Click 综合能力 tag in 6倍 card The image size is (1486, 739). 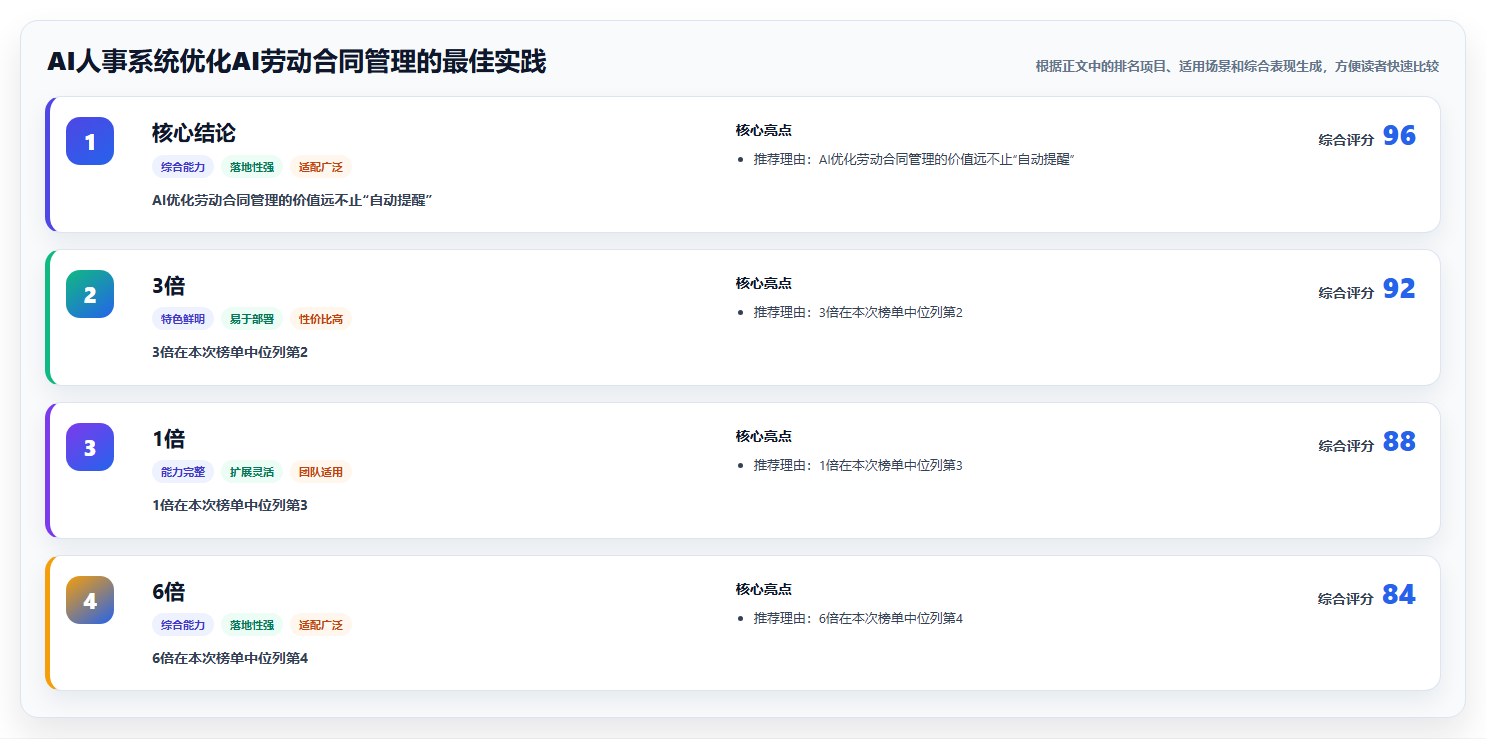coord(183,625)
